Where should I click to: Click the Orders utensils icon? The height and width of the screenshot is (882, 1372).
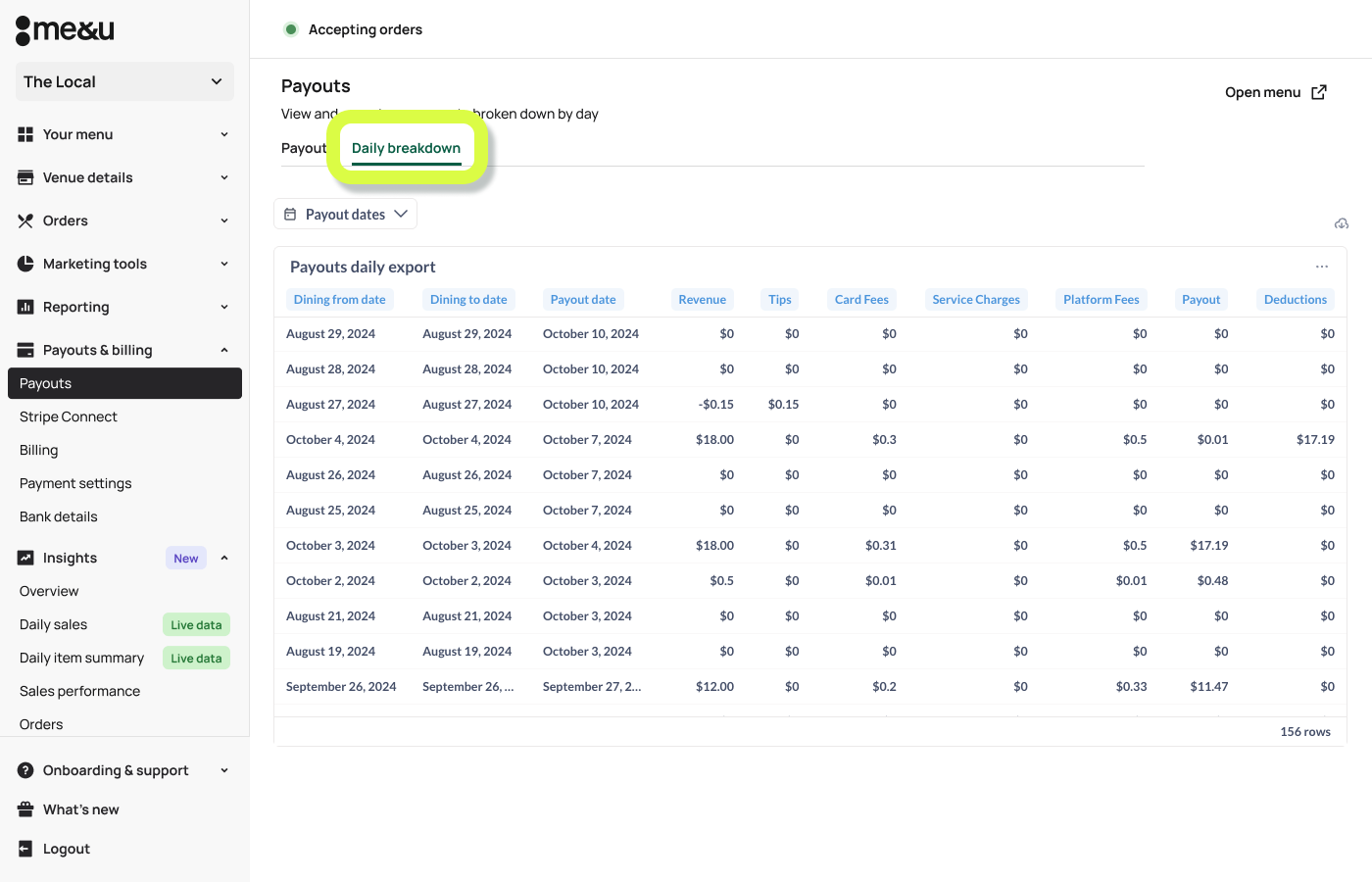[25, 220]
